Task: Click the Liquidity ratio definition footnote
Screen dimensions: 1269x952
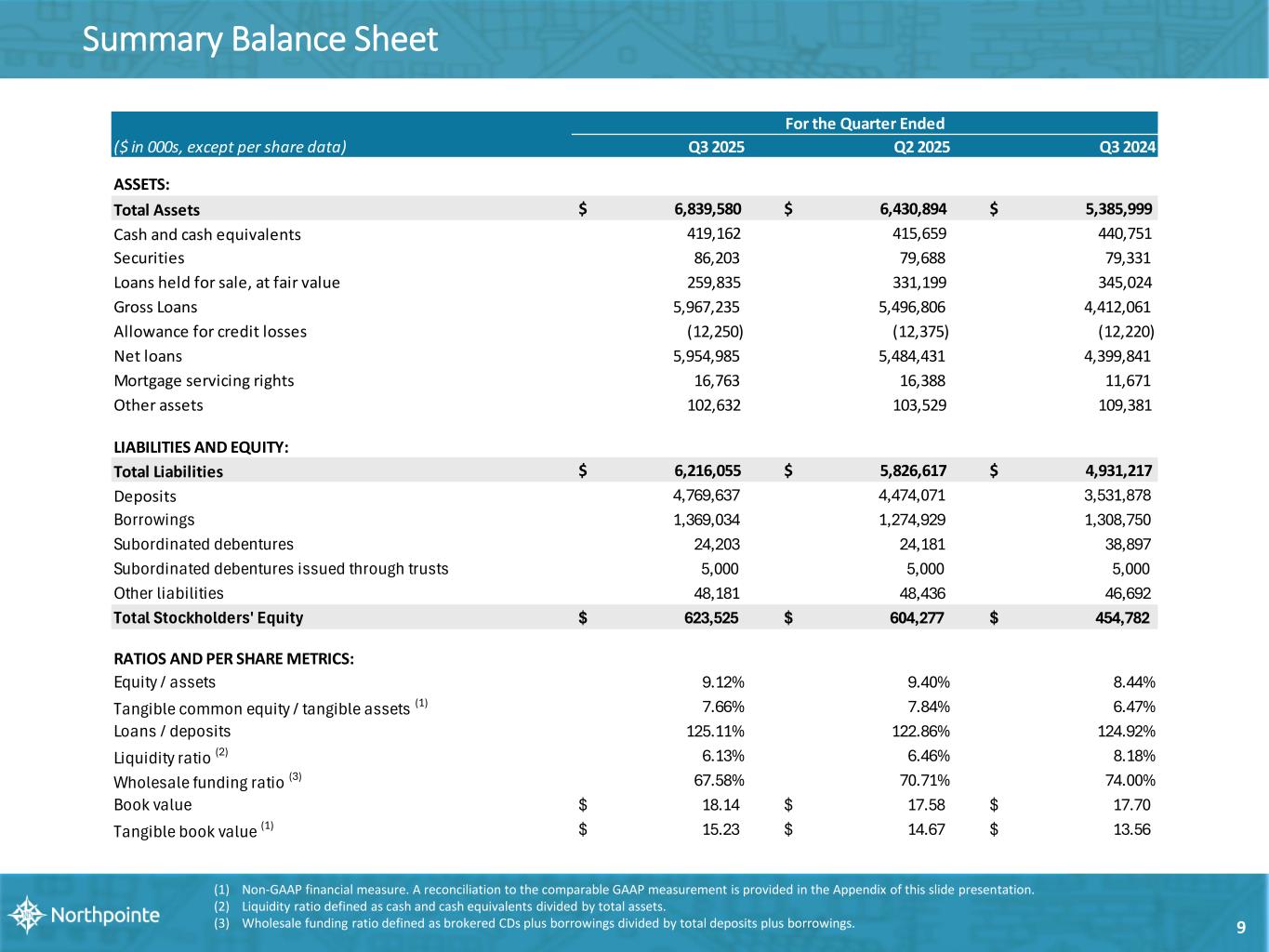Action: tap(454, 906)
